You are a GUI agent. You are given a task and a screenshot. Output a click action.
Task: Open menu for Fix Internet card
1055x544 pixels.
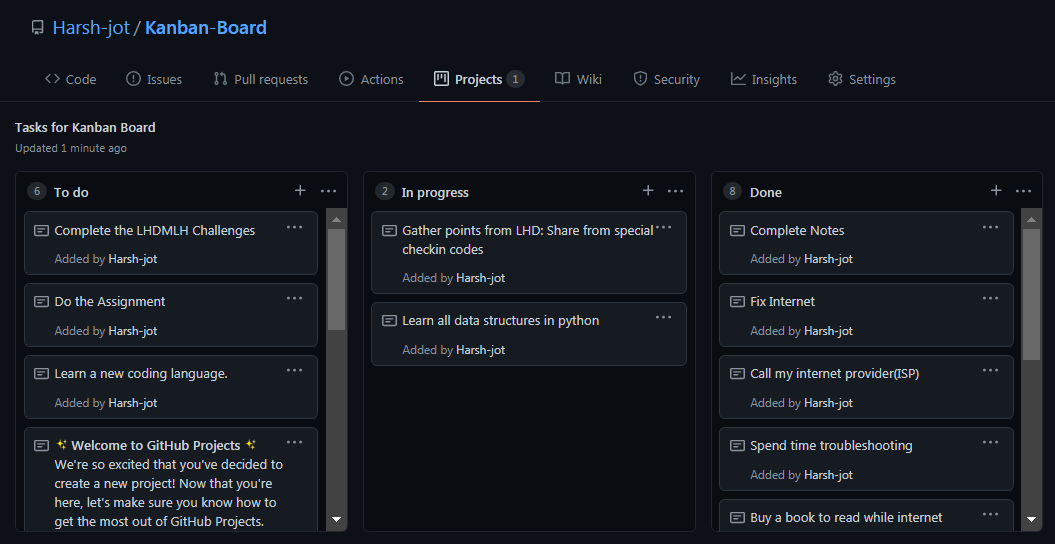tap(990, 299)
